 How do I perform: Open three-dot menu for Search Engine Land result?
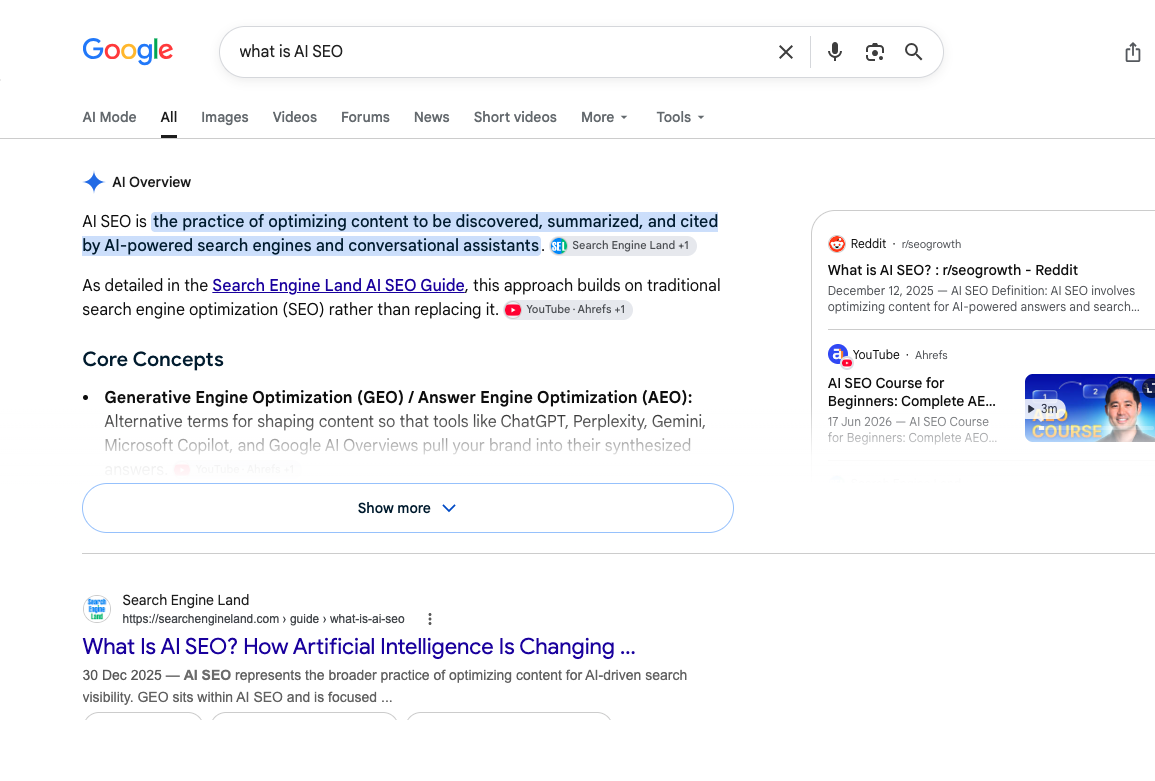430,619
